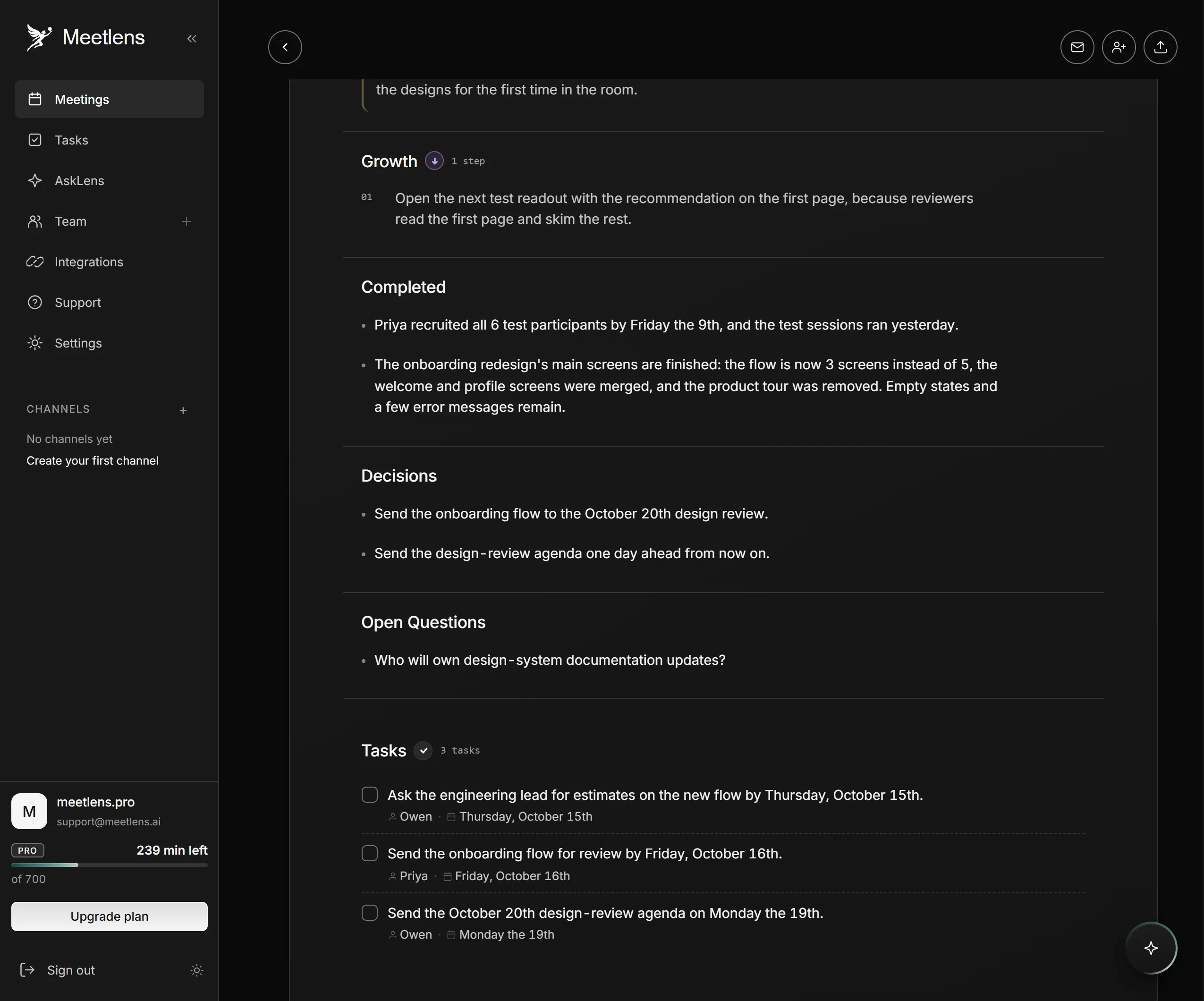Click the Support question-mark icon

pos(35,303)
